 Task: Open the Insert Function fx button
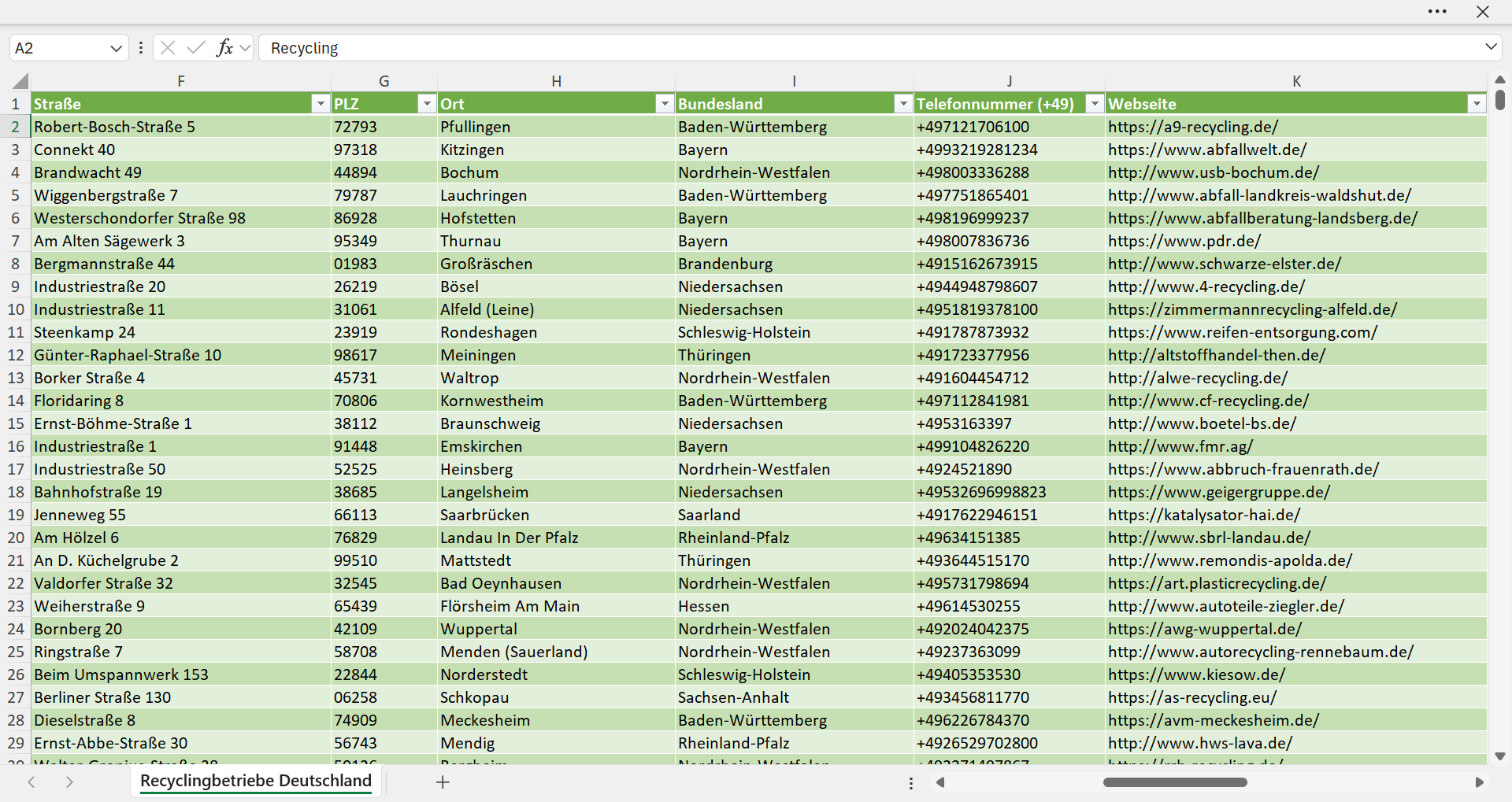point(224,48)
